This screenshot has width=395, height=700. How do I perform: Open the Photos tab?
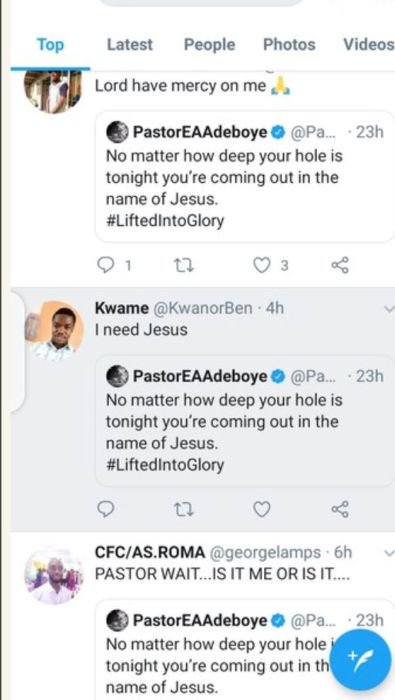click(289, 45)
